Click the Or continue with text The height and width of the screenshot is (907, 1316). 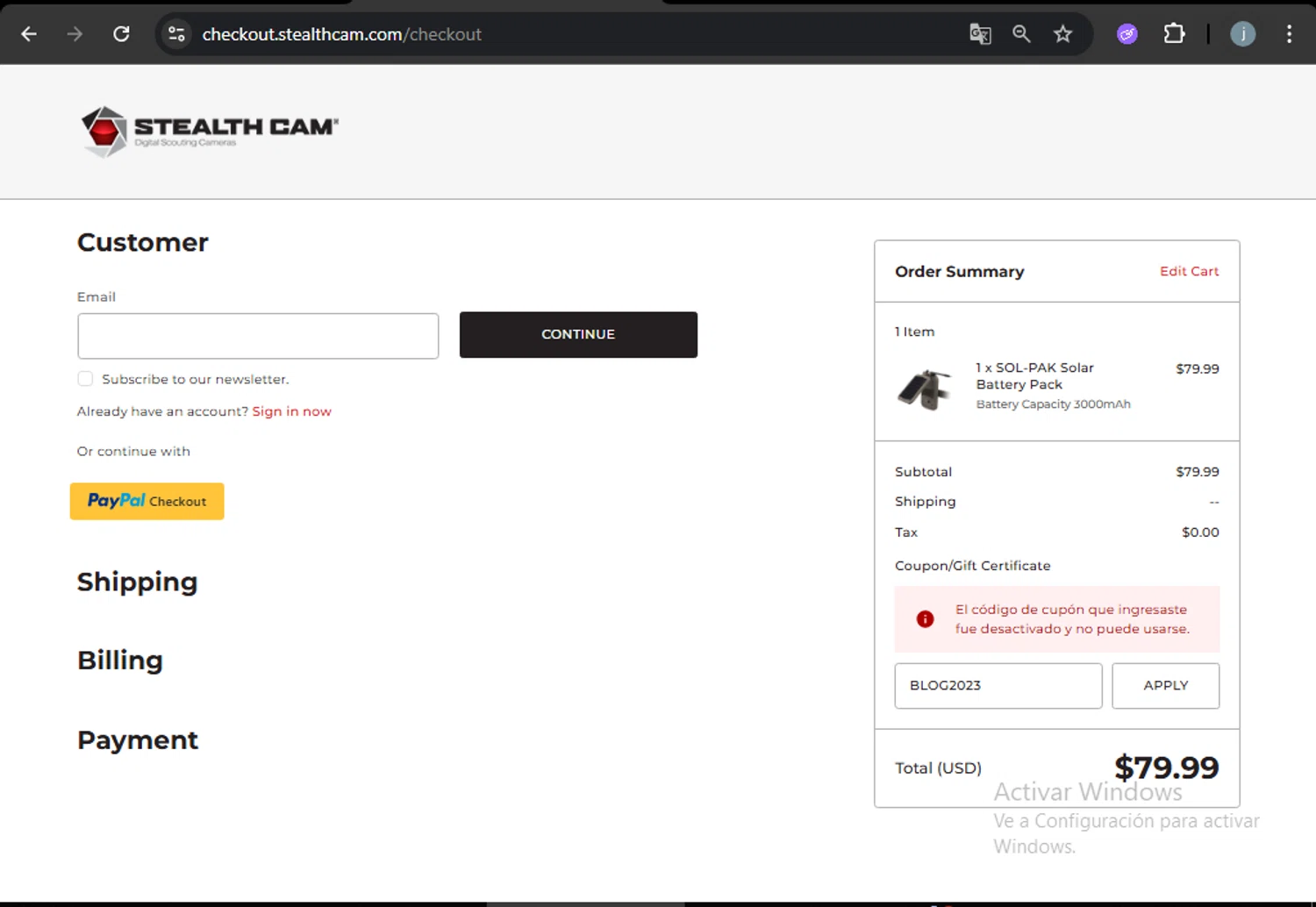click(x=133, y=452)
